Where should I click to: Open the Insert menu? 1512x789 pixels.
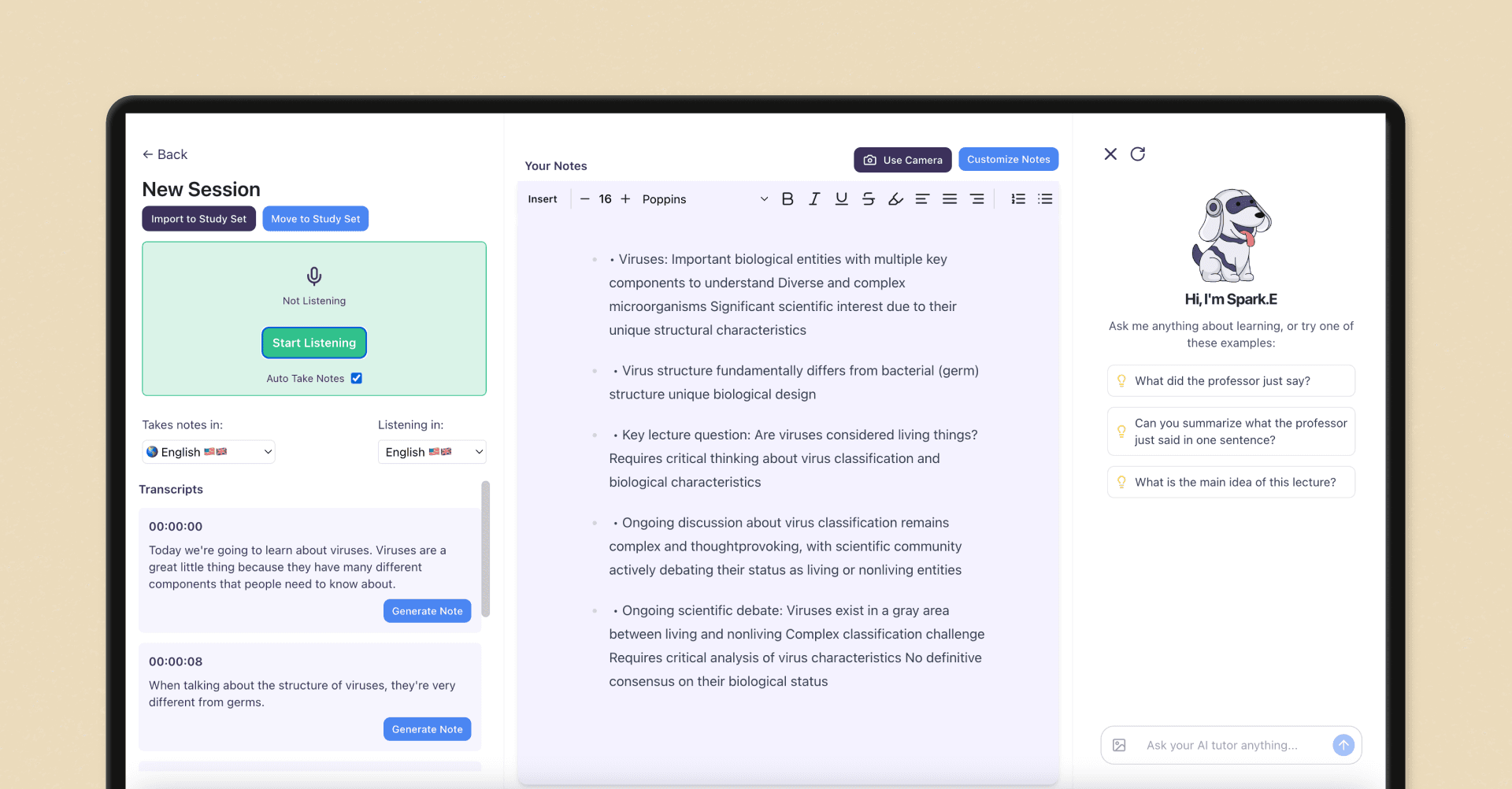543,198
